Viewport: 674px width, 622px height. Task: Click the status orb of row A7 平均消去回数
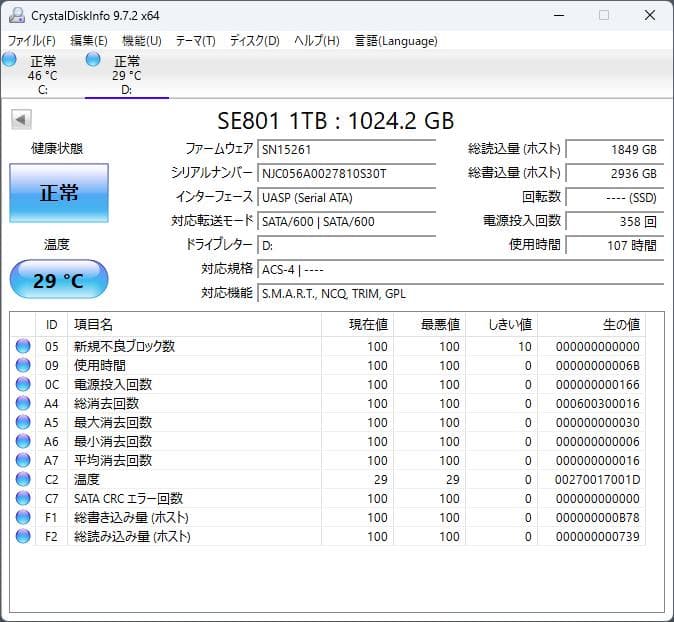click(23, 460)
